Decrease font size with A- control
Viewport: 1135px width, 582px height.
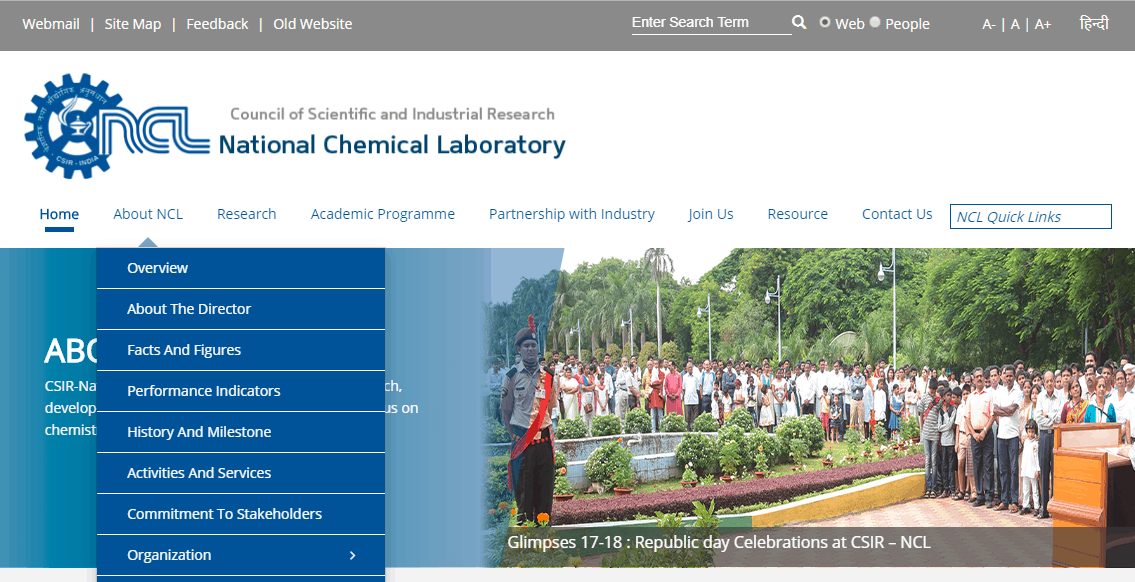point(988,24)
